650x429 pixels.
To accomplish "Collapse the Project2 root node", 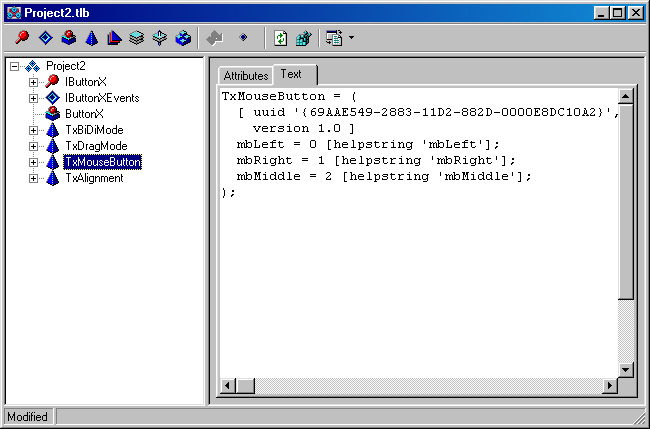I will pos(15,66).
